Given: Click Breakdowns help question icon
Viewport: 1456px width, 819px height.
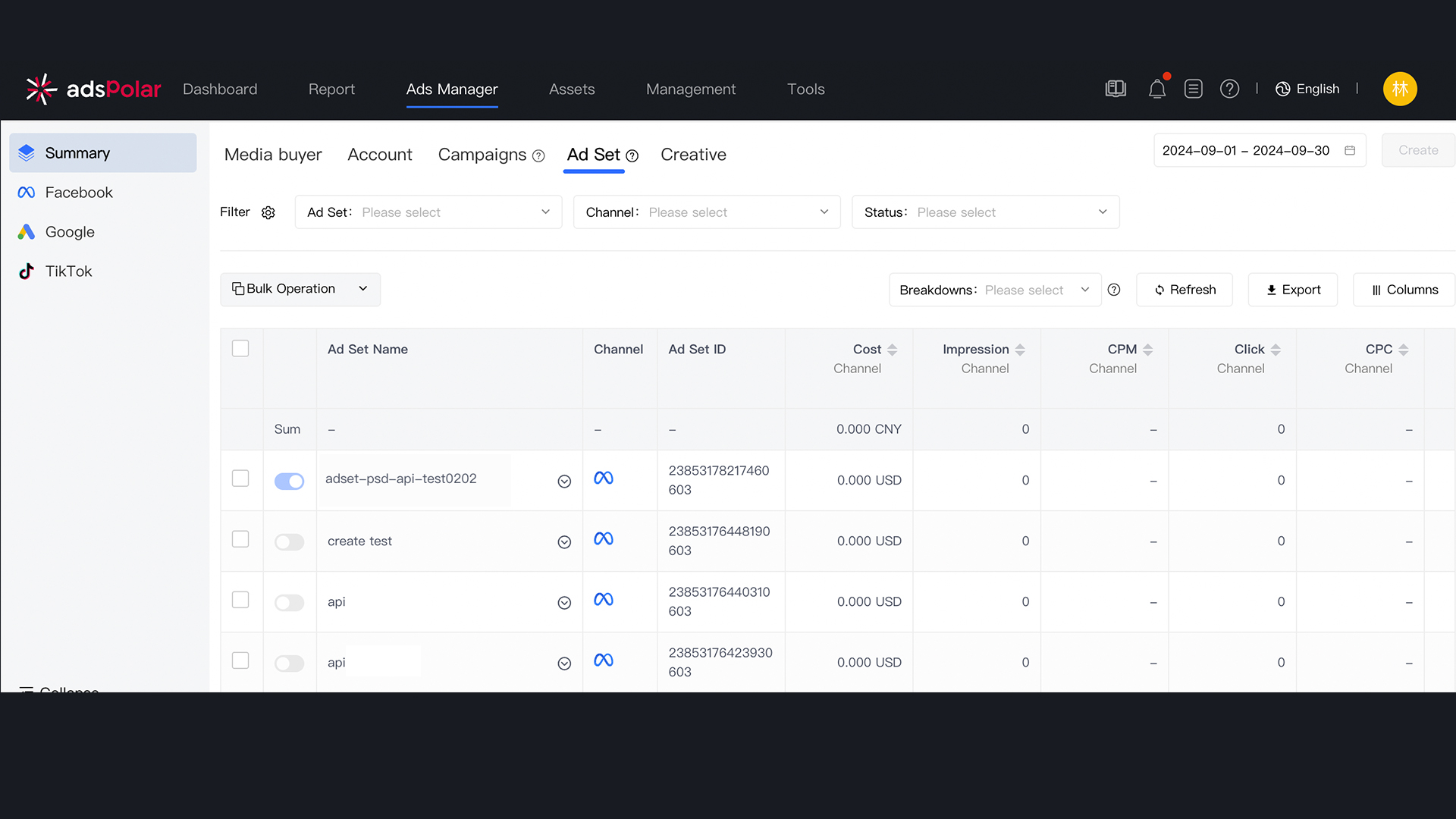Looking at the screenshot, I should pyautogui.click(x=1114, y=290).
